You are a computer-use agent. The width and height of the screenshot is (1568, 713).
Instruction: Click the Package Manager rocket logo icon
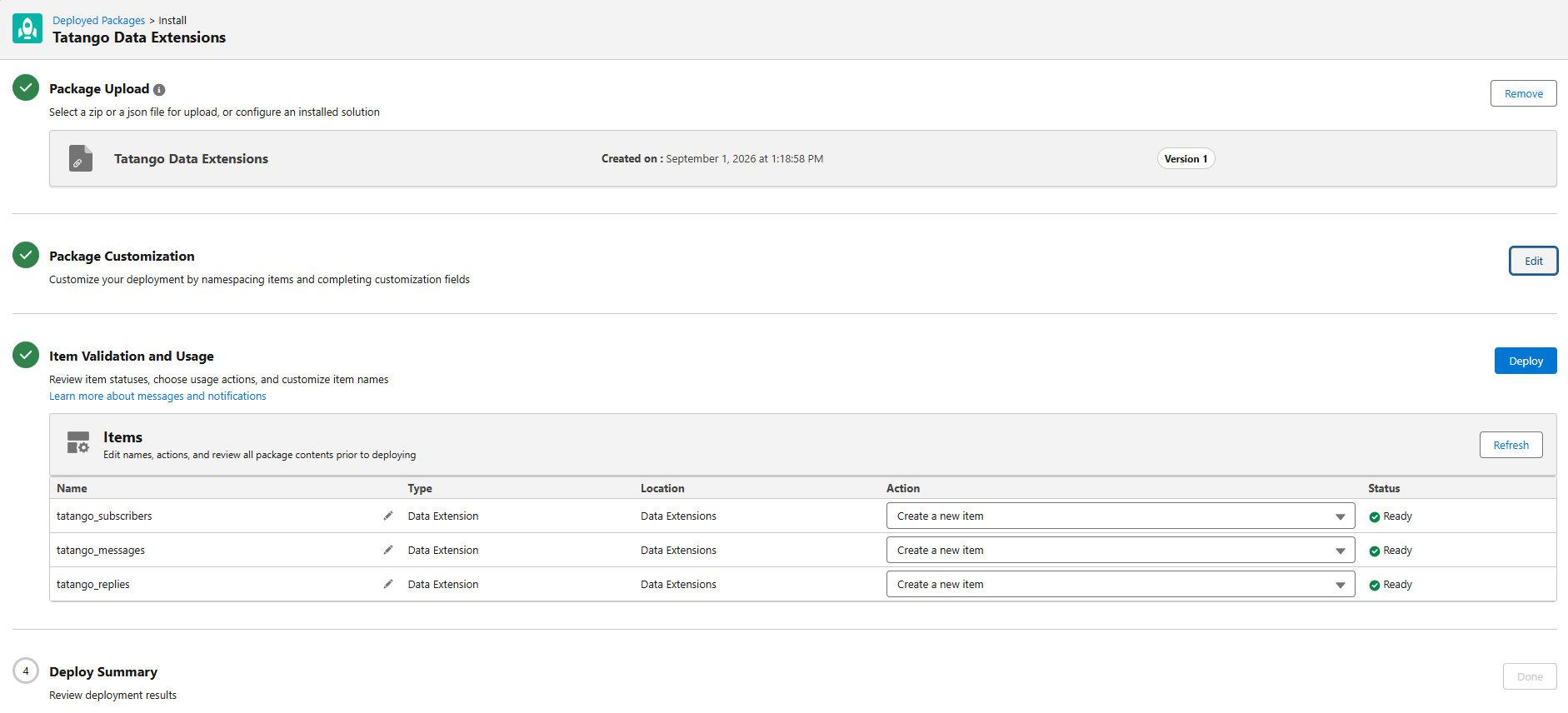click(x=27, y=28)
